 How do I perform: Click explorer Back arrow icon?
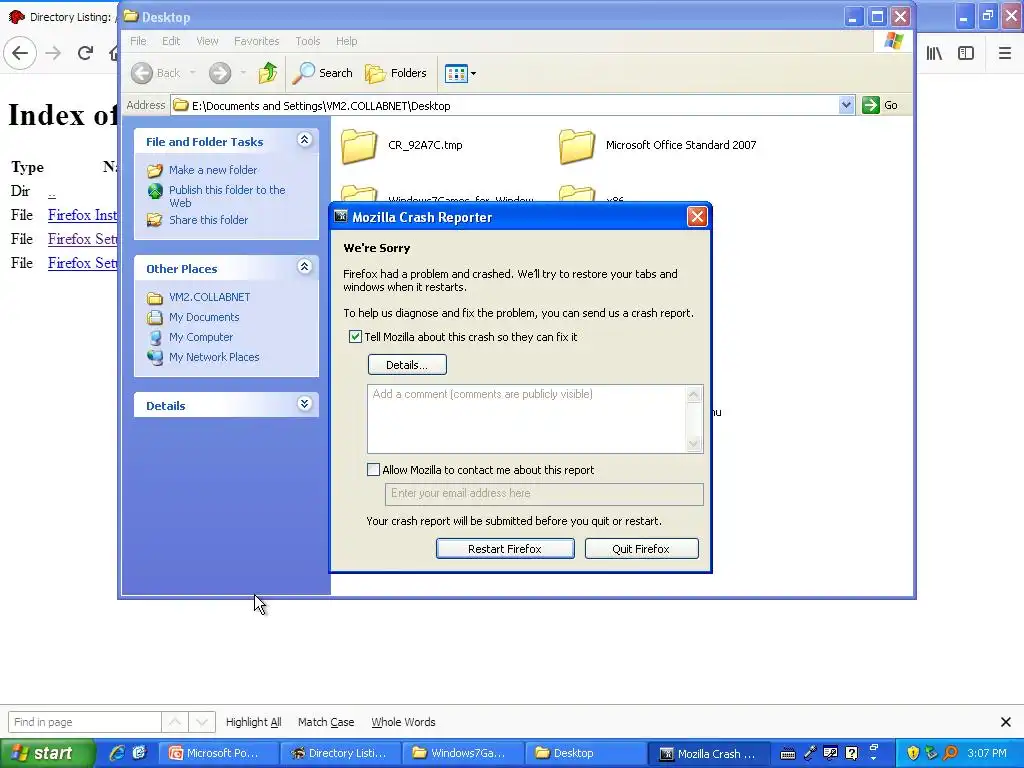coord(142,73)
